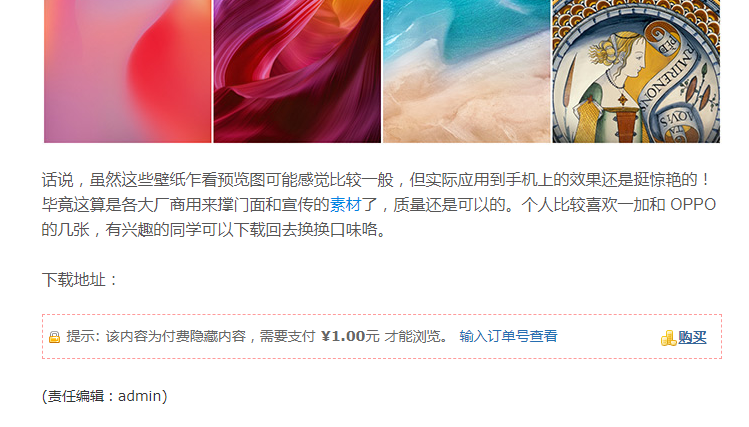The width and height of the screenshot is (749, 427).
Task: Open the pink-red gradient wallpaper image
Action: click(128, 71)
